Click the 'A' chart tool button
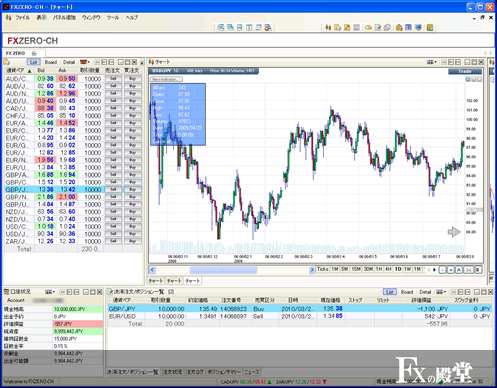 click(459, 270)
